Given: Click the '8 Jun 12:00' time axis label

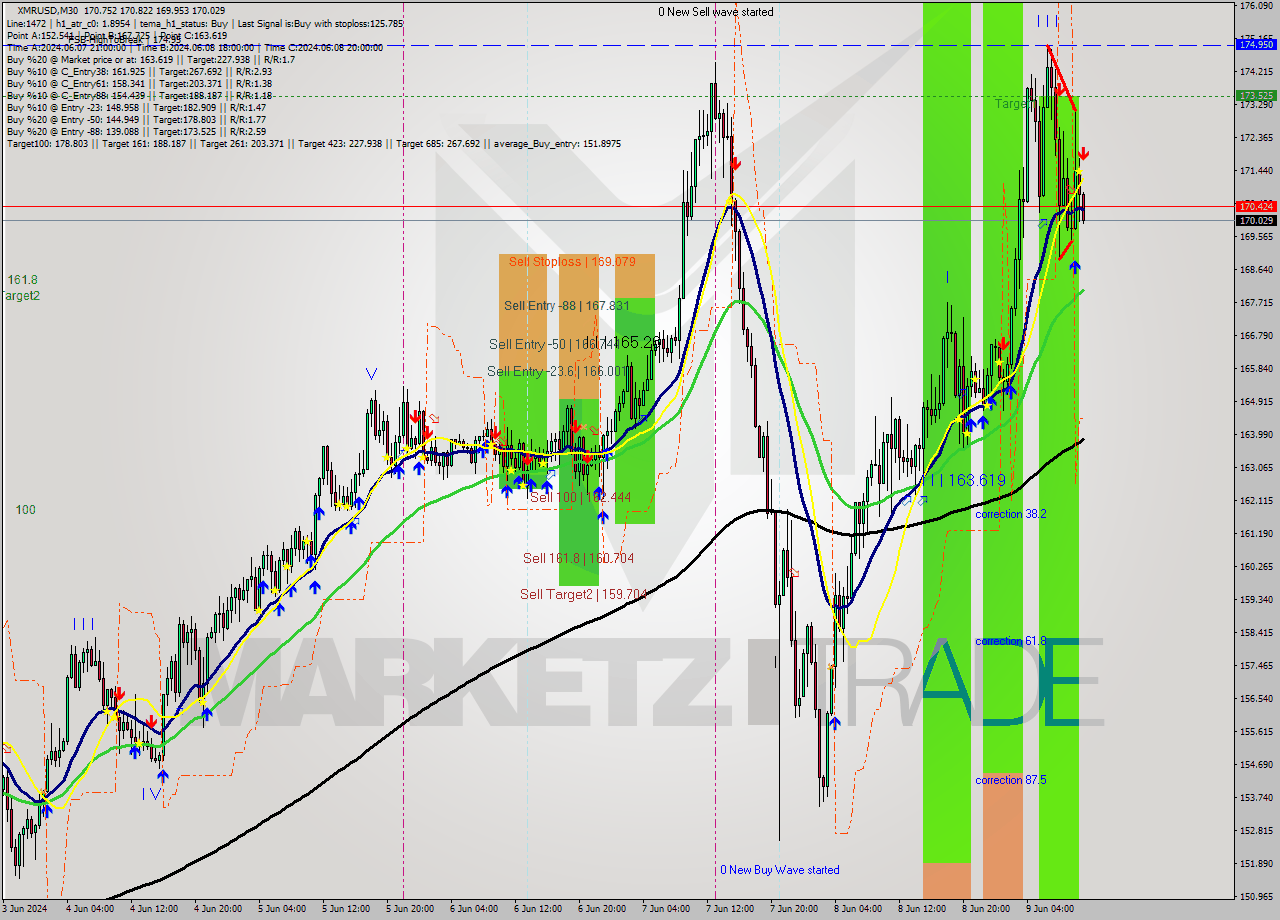Looking at the screenshot, I should 922,909.
